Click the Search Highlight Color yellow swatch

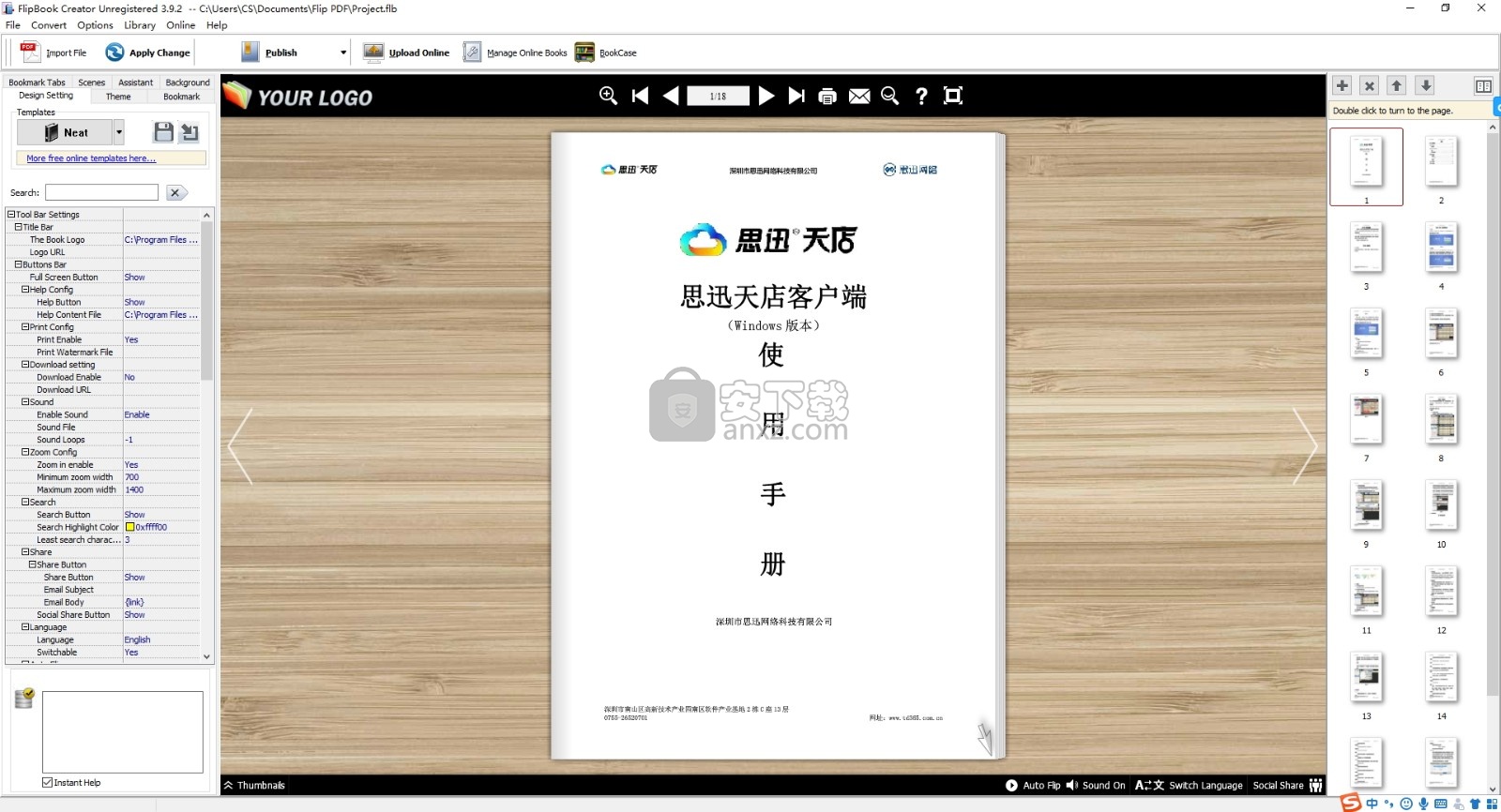click(129, 527)
